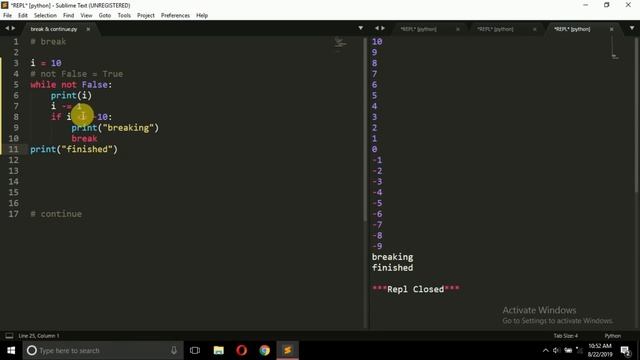Open the Edit menu
Image resolution: width=640 pixels, height=360 pixels.
tap(23, 16)
